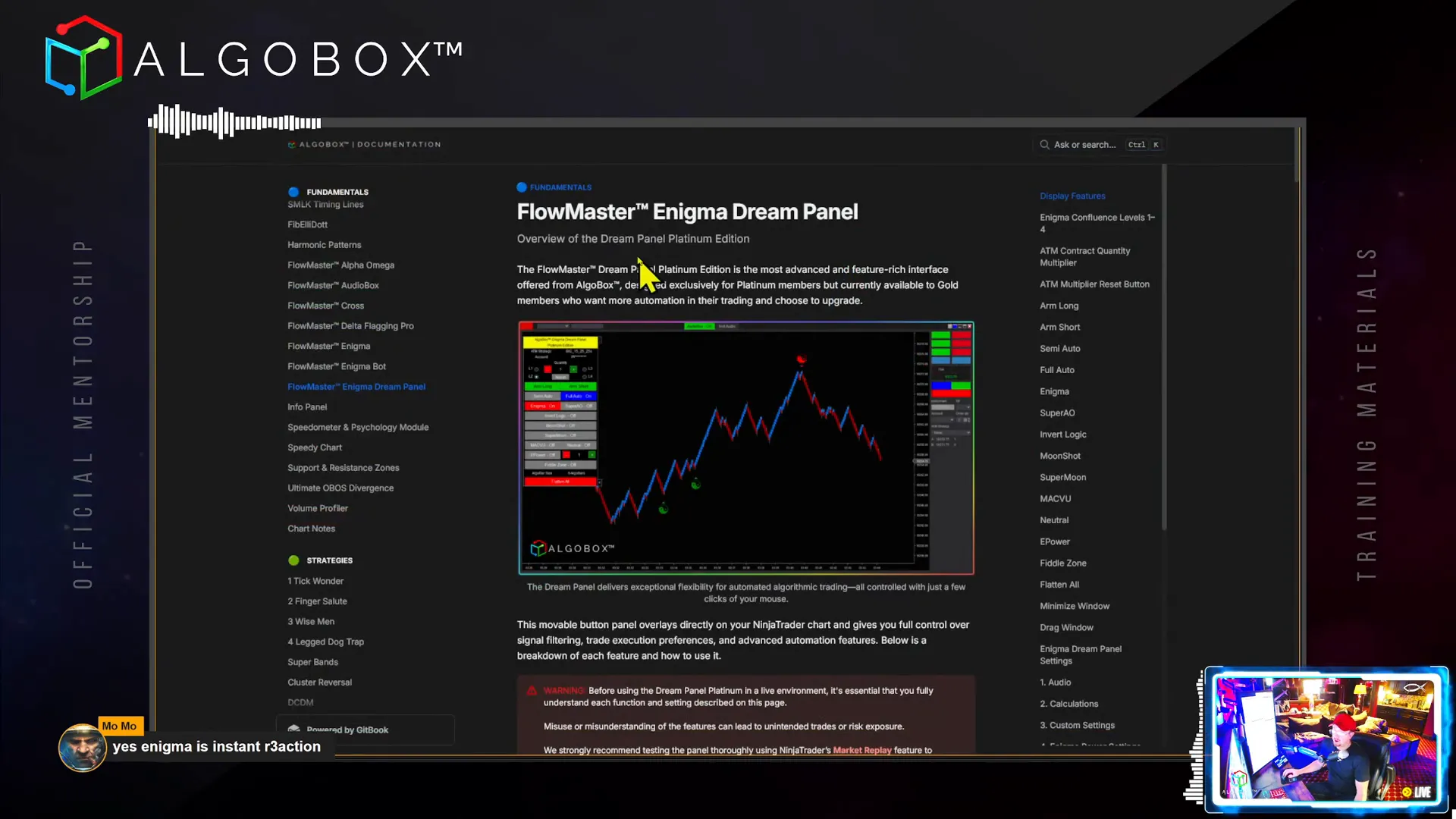Open Cluster Reversal strategy

[x=319, y=682]
